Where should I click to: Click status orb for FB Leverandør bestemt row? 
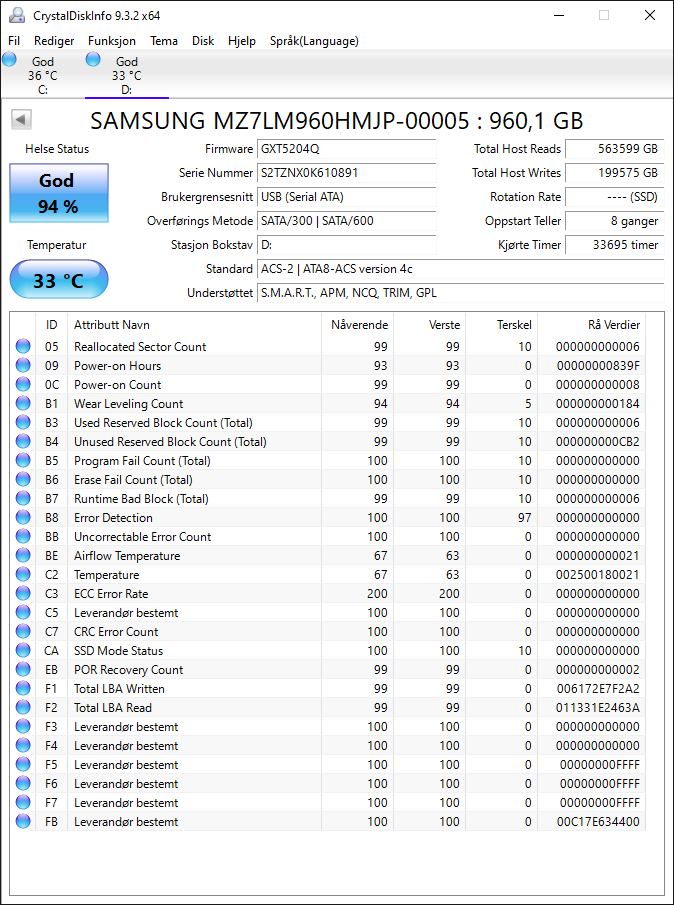click(x=23, y=822)
